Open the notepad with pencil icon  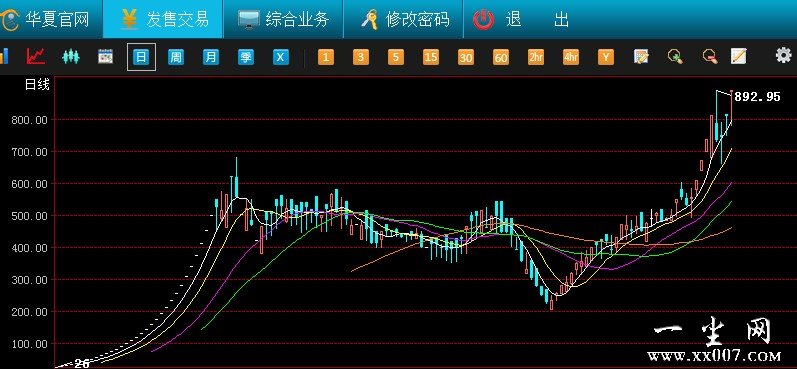pos(641,56)
